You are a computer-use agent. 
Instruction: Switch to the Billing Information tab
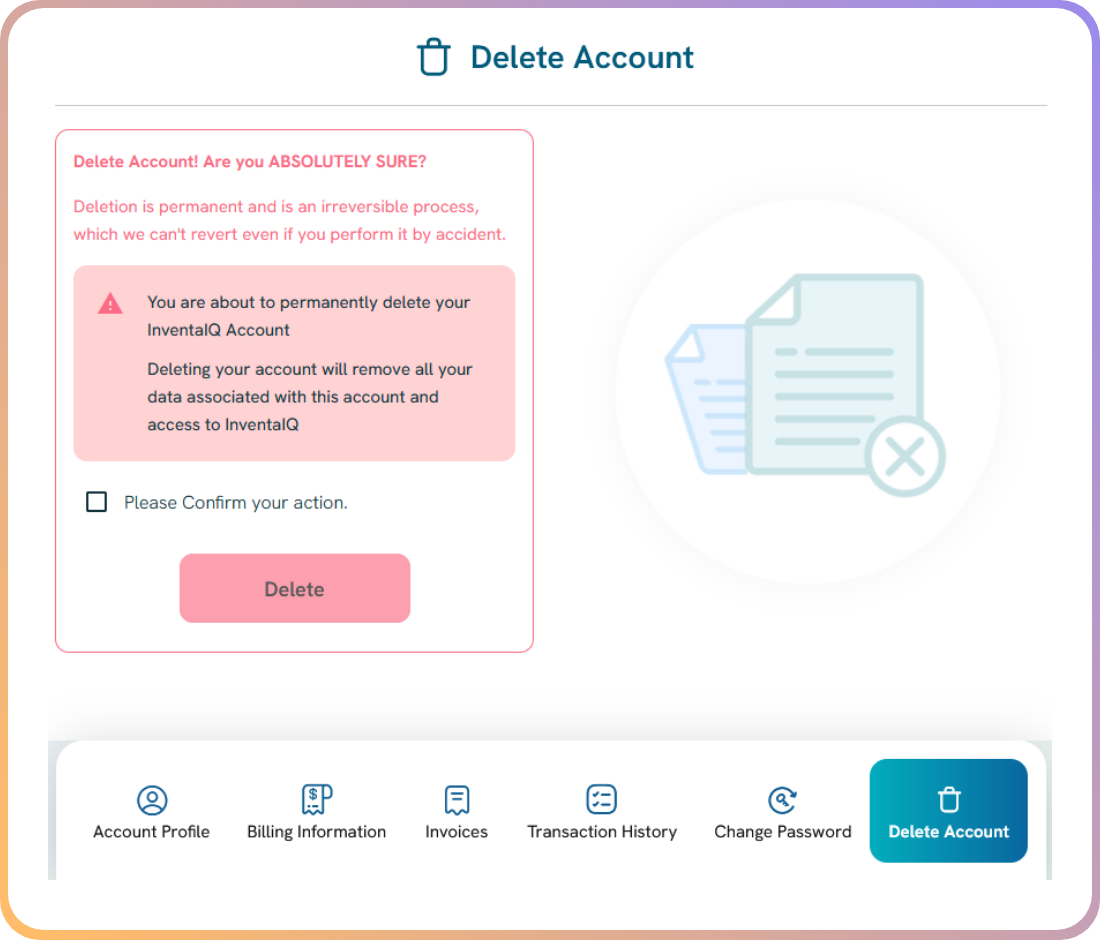pos(316,831)
